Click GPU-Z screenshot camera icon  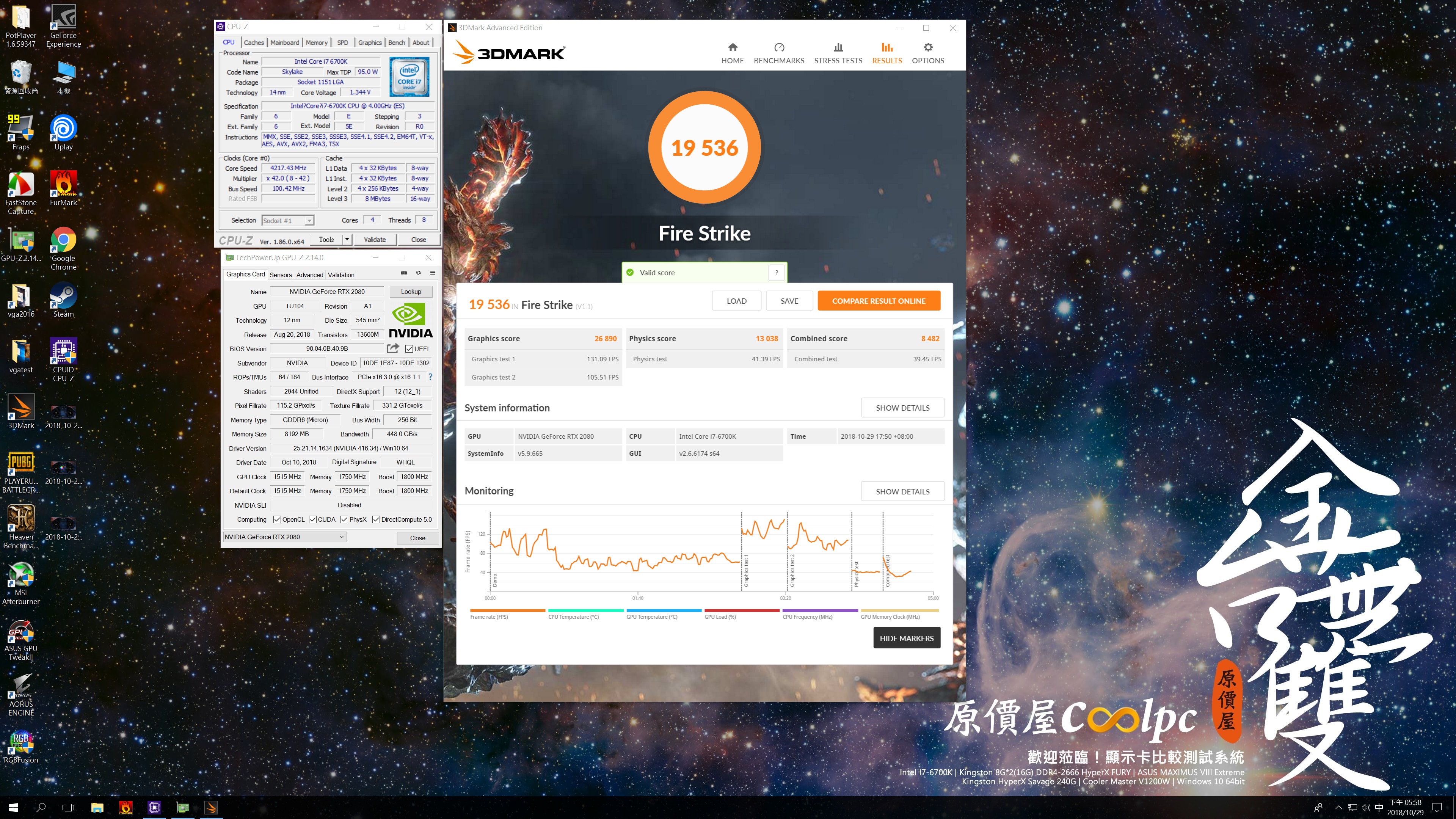(x=403, y=273)
